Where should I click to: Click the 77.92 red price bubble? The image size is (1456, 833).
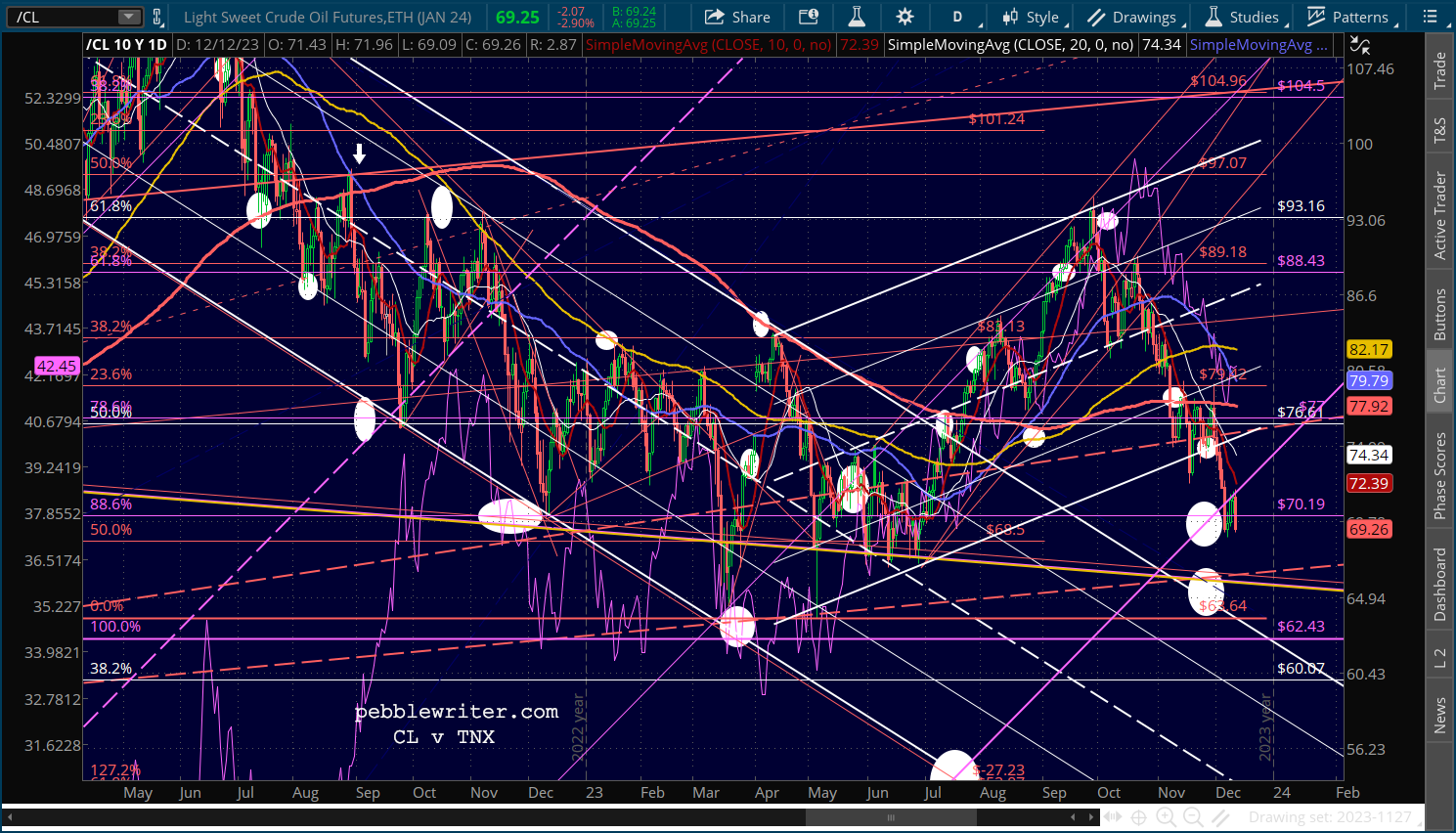(1369, 406)
